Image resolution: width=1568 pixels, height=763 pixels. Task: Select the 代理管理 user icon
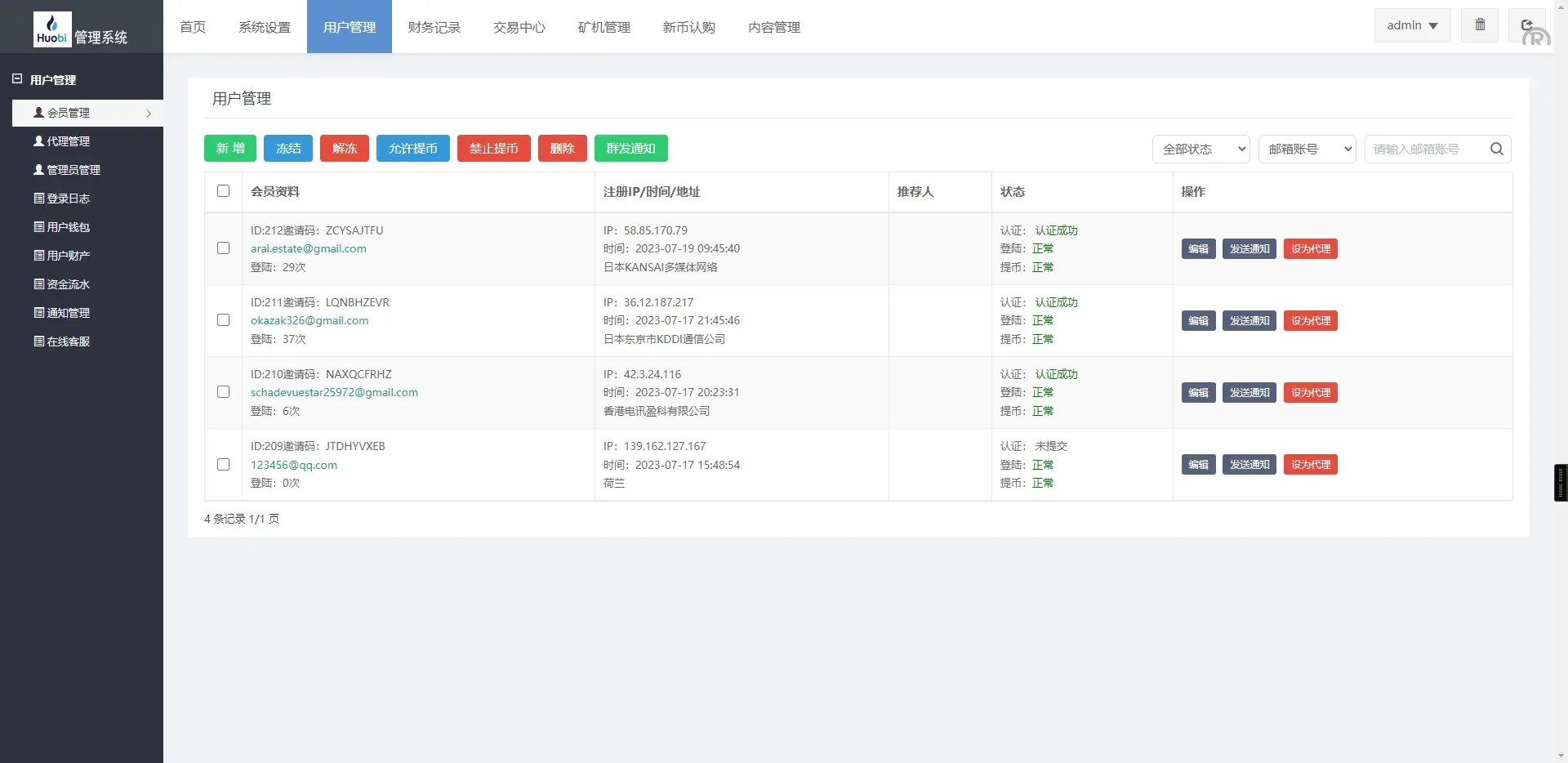(38, 141)
